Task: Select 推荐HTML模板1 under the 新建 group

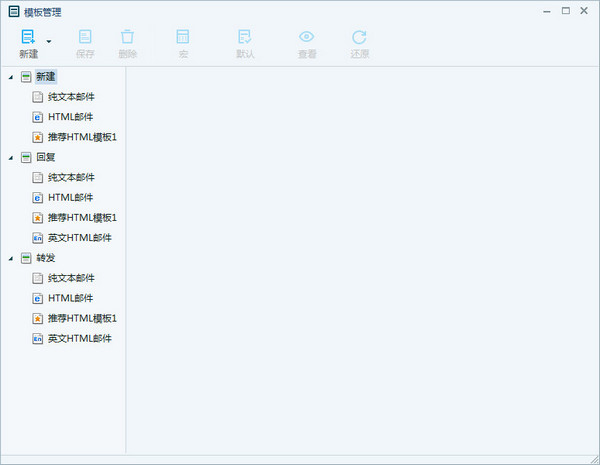Action: [x=82, y=137]
